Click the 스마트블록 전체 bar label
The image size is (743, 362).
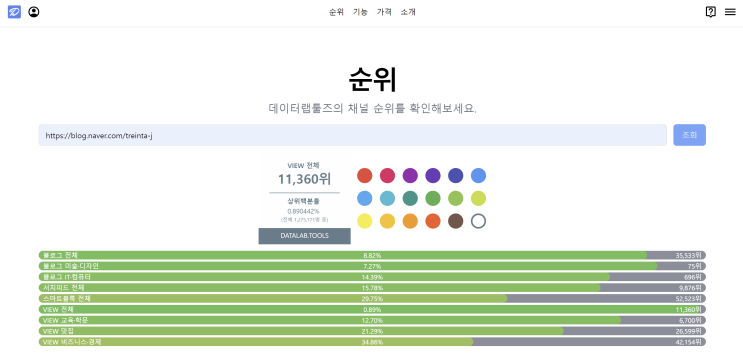click(x=66, y=299)
